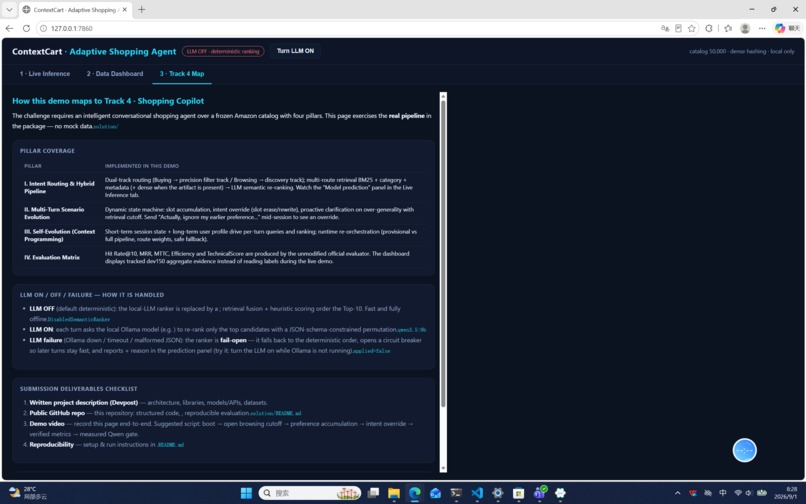This screenshot has width=806, height=504.
Task: Open the Teams icon on the taskbar
Action: [539, 493]
